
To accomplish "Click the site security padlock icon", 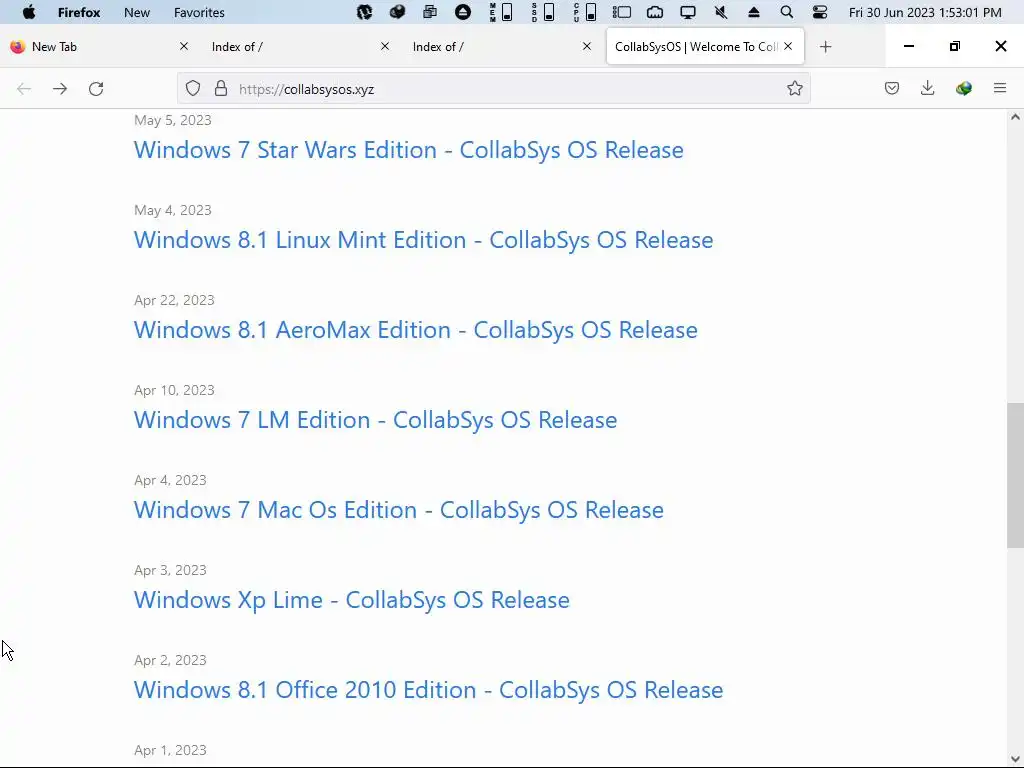I will [221, 88].
